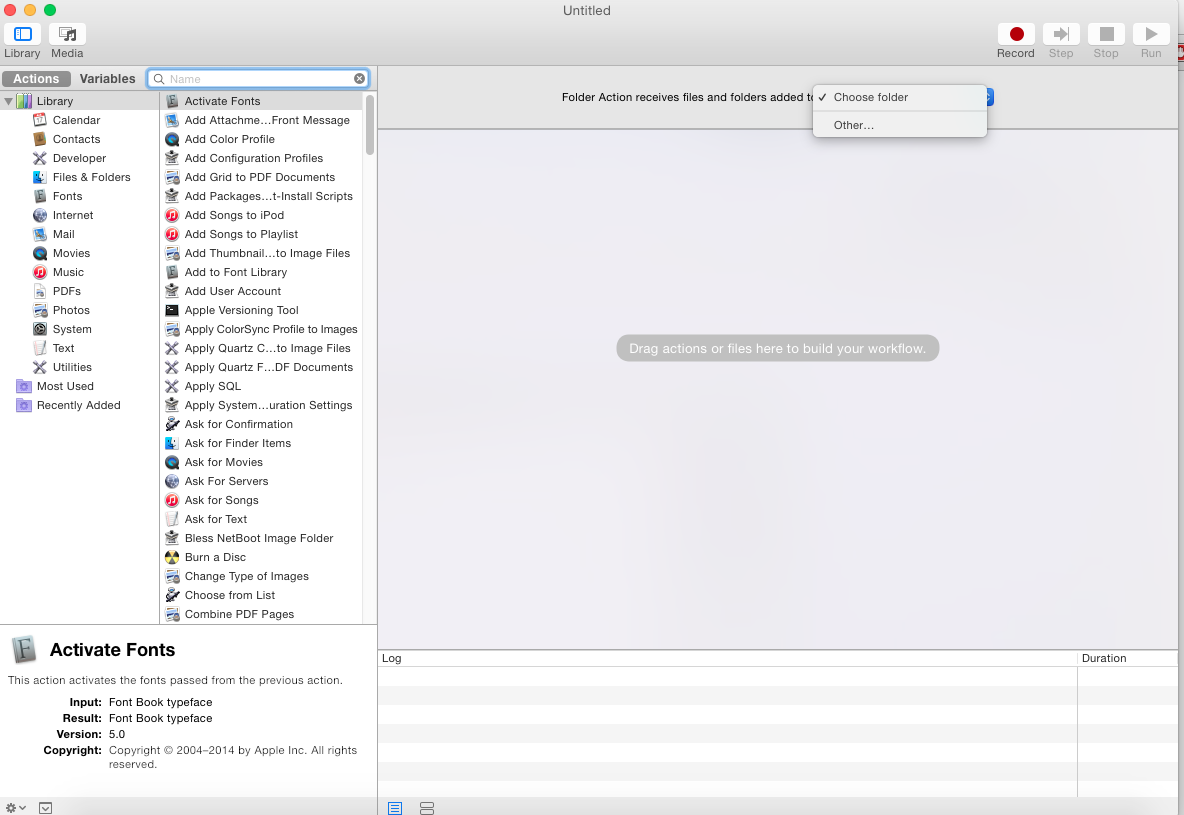Select the Change Type of Images action

(261, 576)
